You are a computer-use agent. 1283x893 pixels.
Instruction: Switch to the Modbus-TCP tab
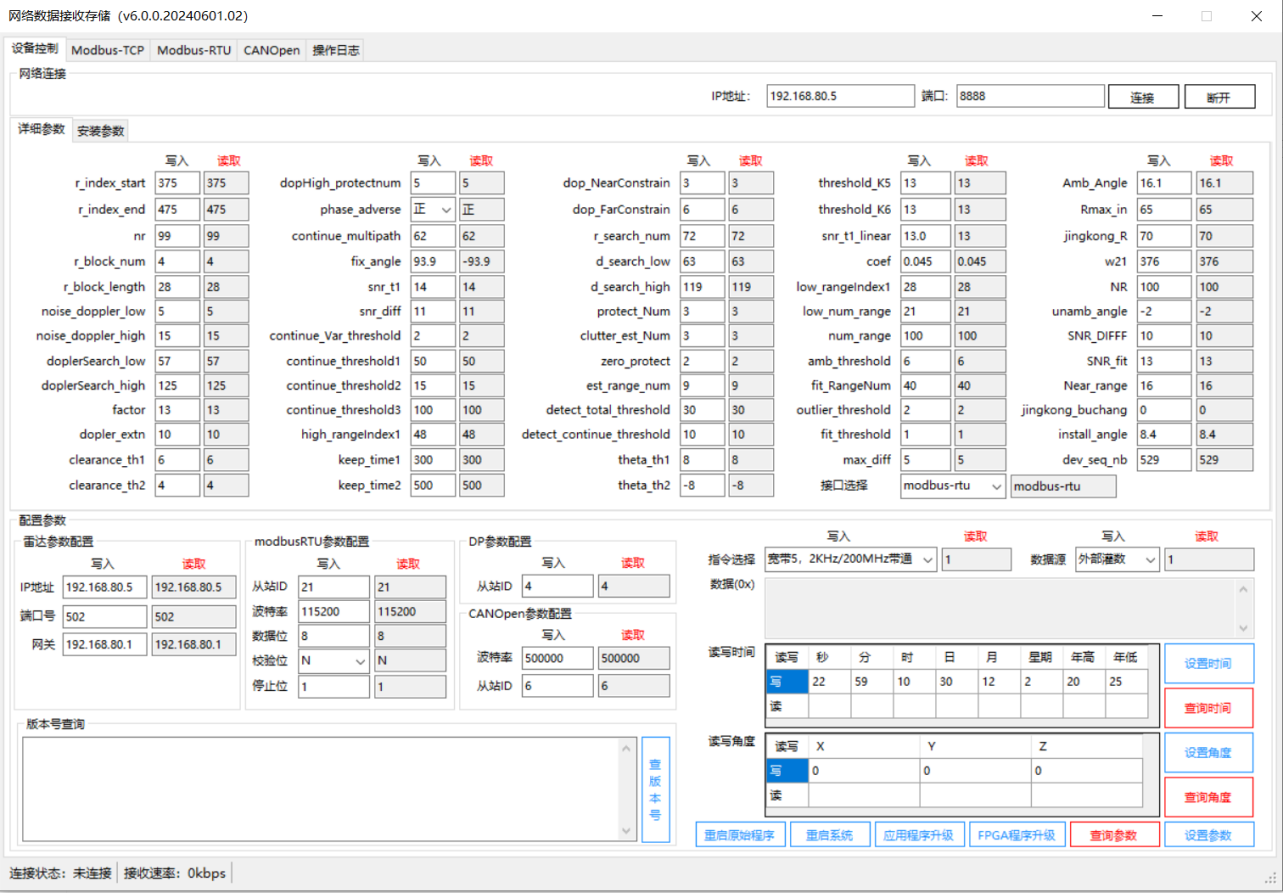(108, 50)
